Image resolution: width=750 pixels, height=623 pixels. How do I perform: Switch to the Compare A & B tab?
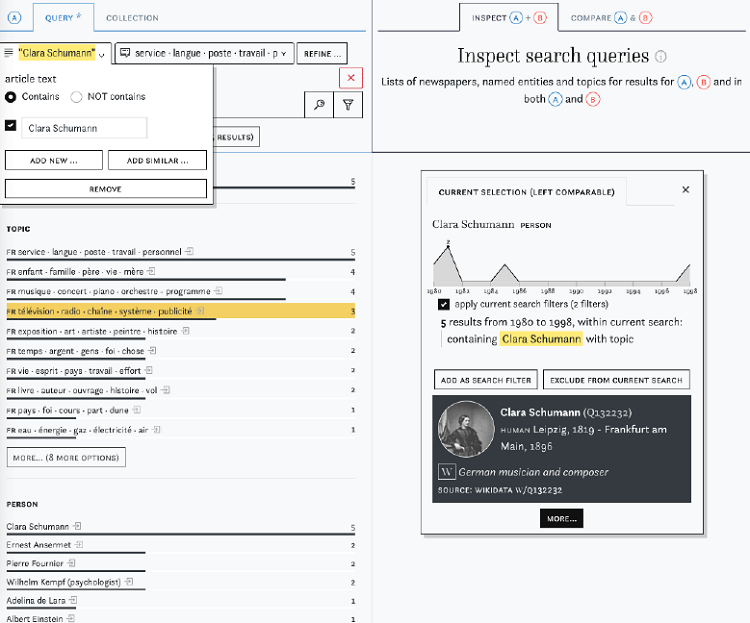(610, 18)
